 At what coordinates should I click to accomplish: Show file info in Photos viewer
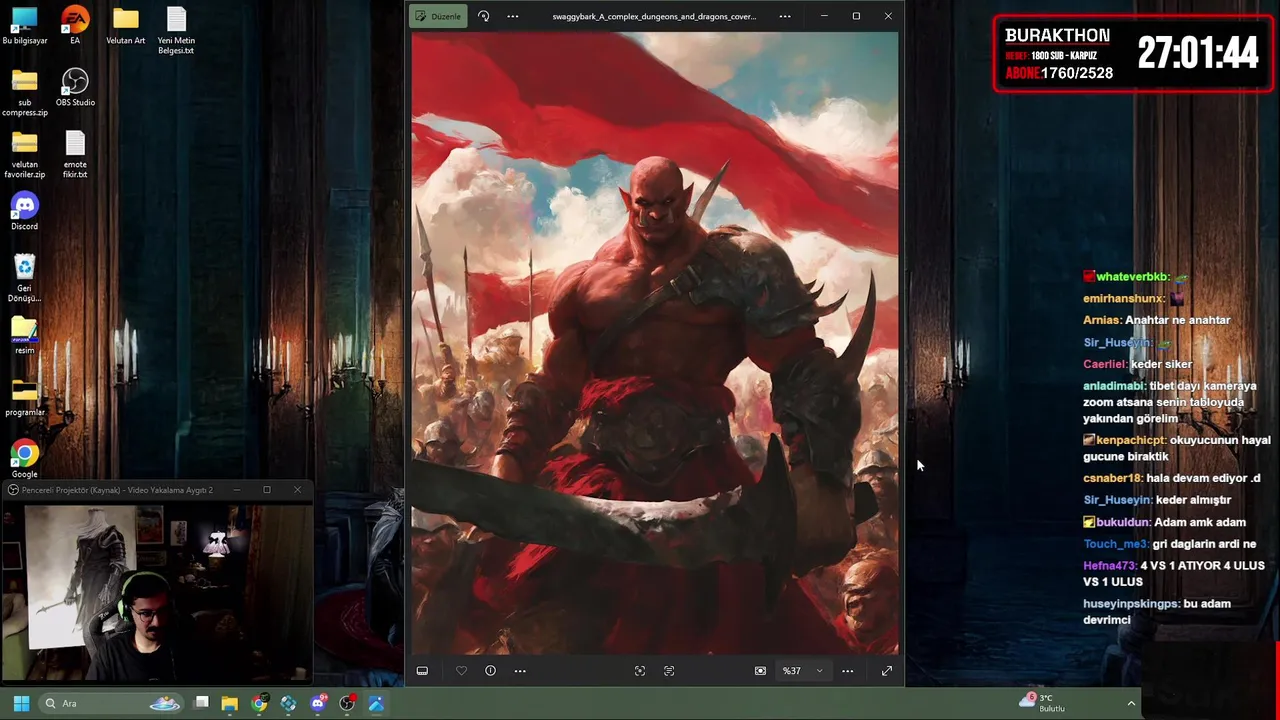coord(490,671)
